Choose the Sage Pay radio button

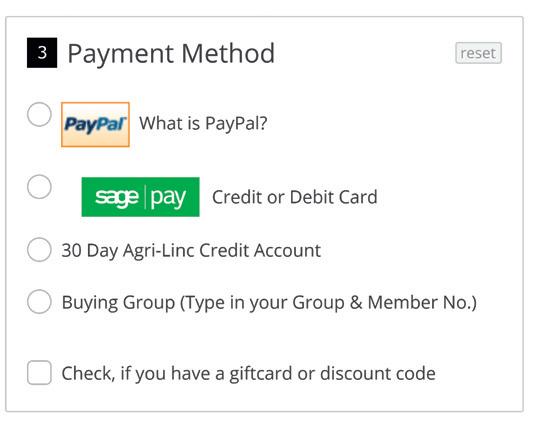[x=39, y=187]
